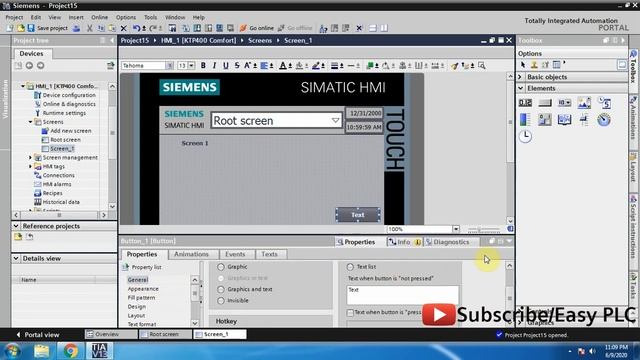Switch to the Animations tab
Image resolution: width=640 pixels, height=360 pixels.
point(191,254)
